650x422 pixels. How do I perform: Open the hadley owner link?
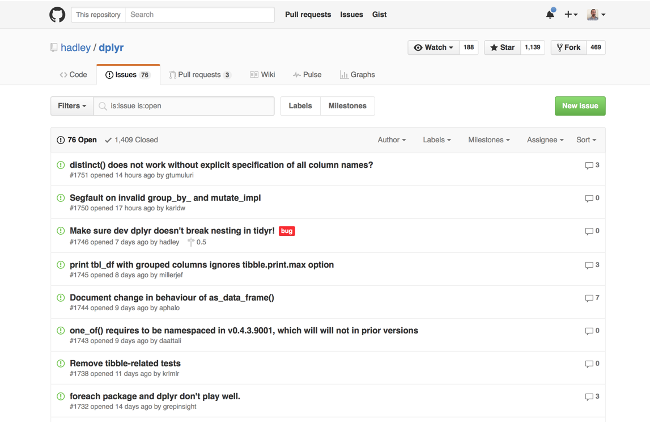75,48
